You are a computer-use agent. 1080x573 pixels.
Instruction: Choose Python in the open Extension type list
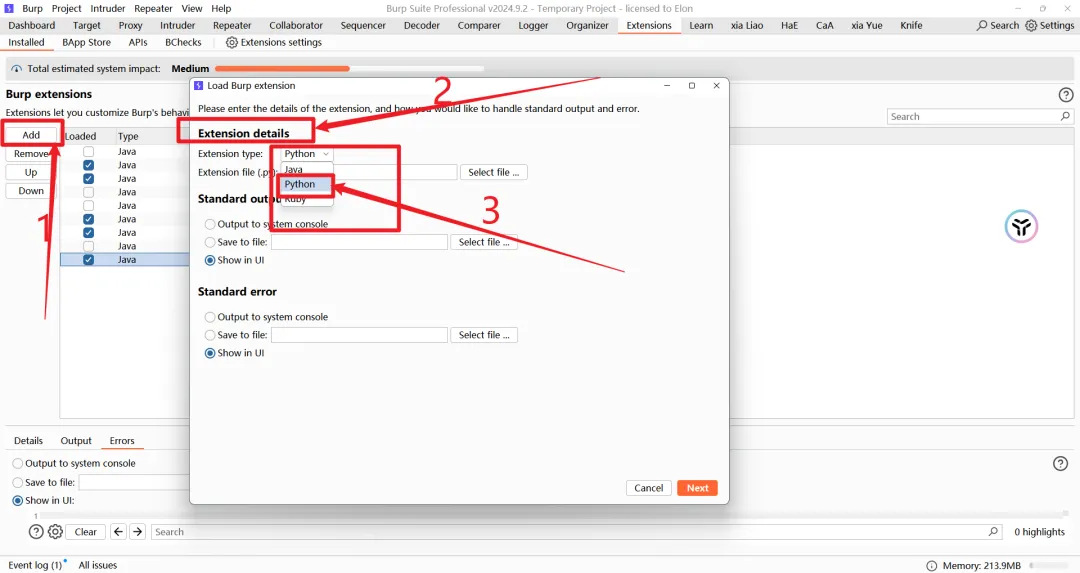(307, 184)
